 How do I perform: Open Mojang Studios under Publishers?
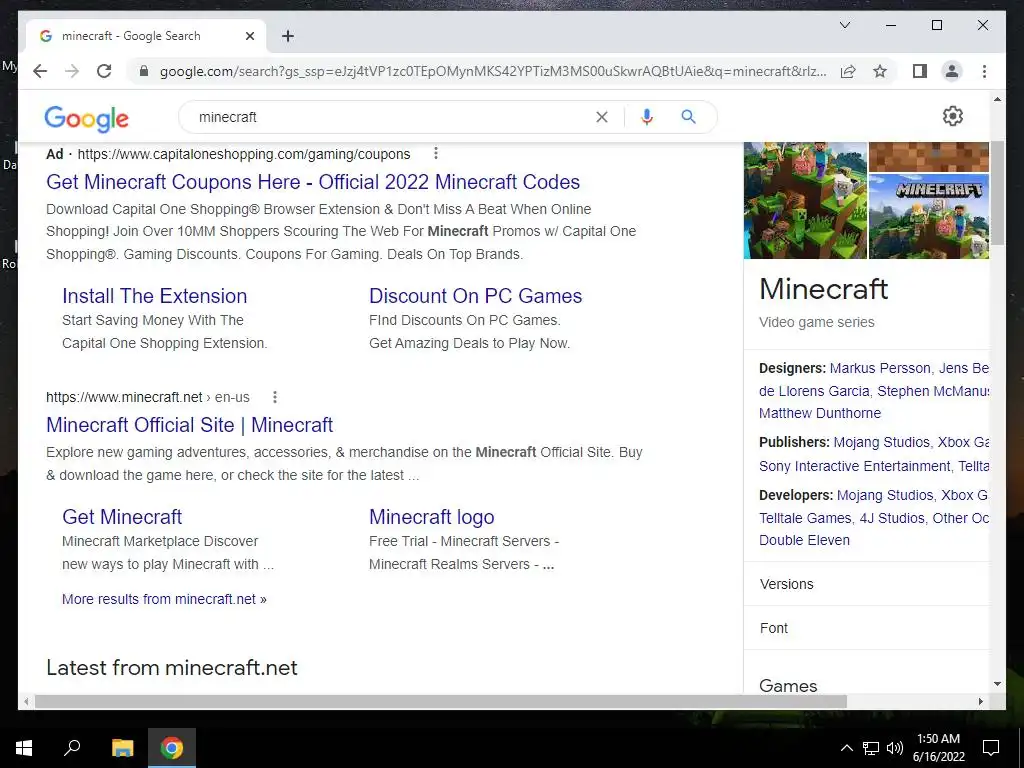tap(882, 442)
